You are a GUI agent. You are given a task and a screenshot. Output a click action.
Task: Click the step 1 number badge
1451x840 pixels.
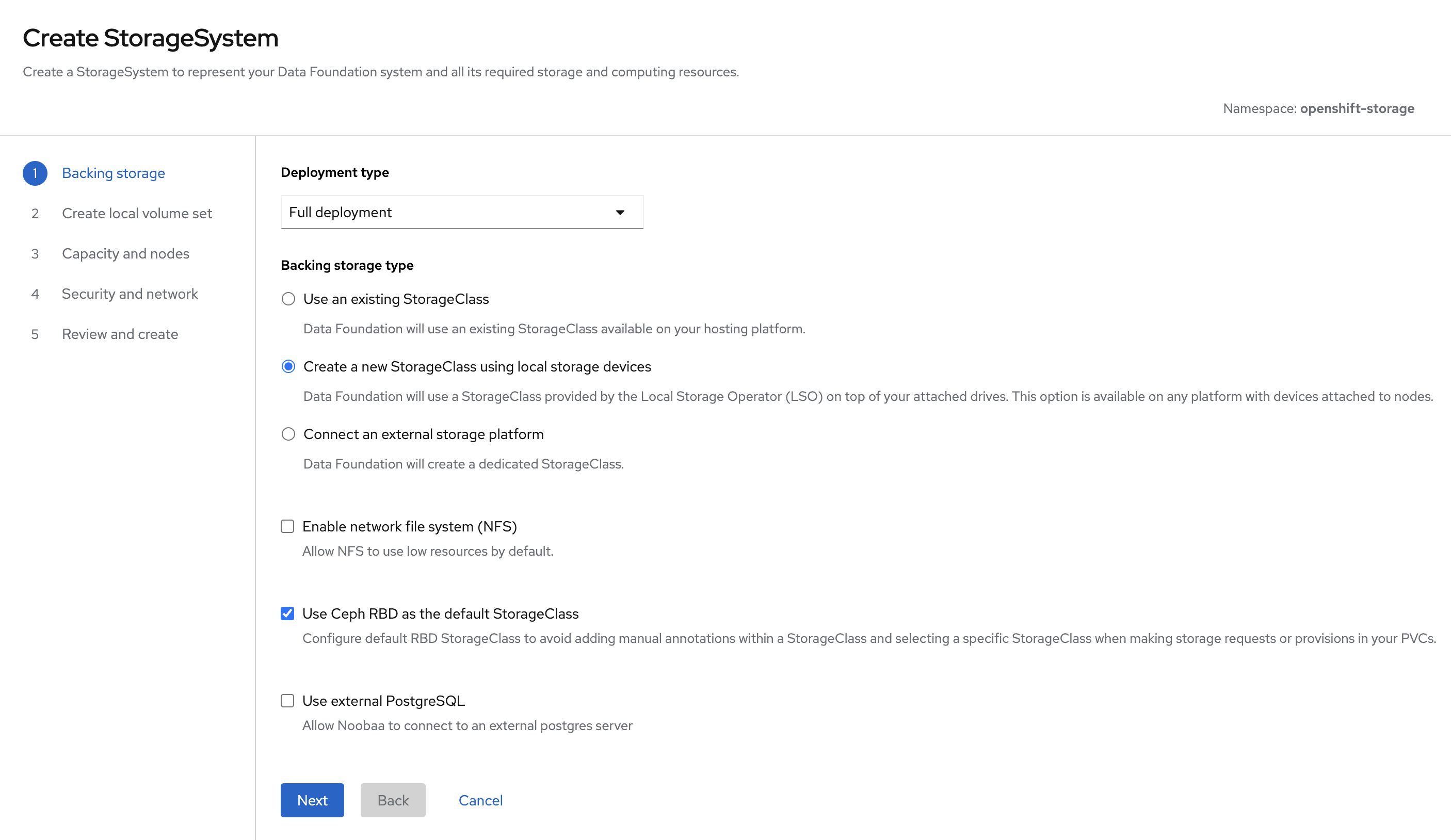[x=35, y=173]
